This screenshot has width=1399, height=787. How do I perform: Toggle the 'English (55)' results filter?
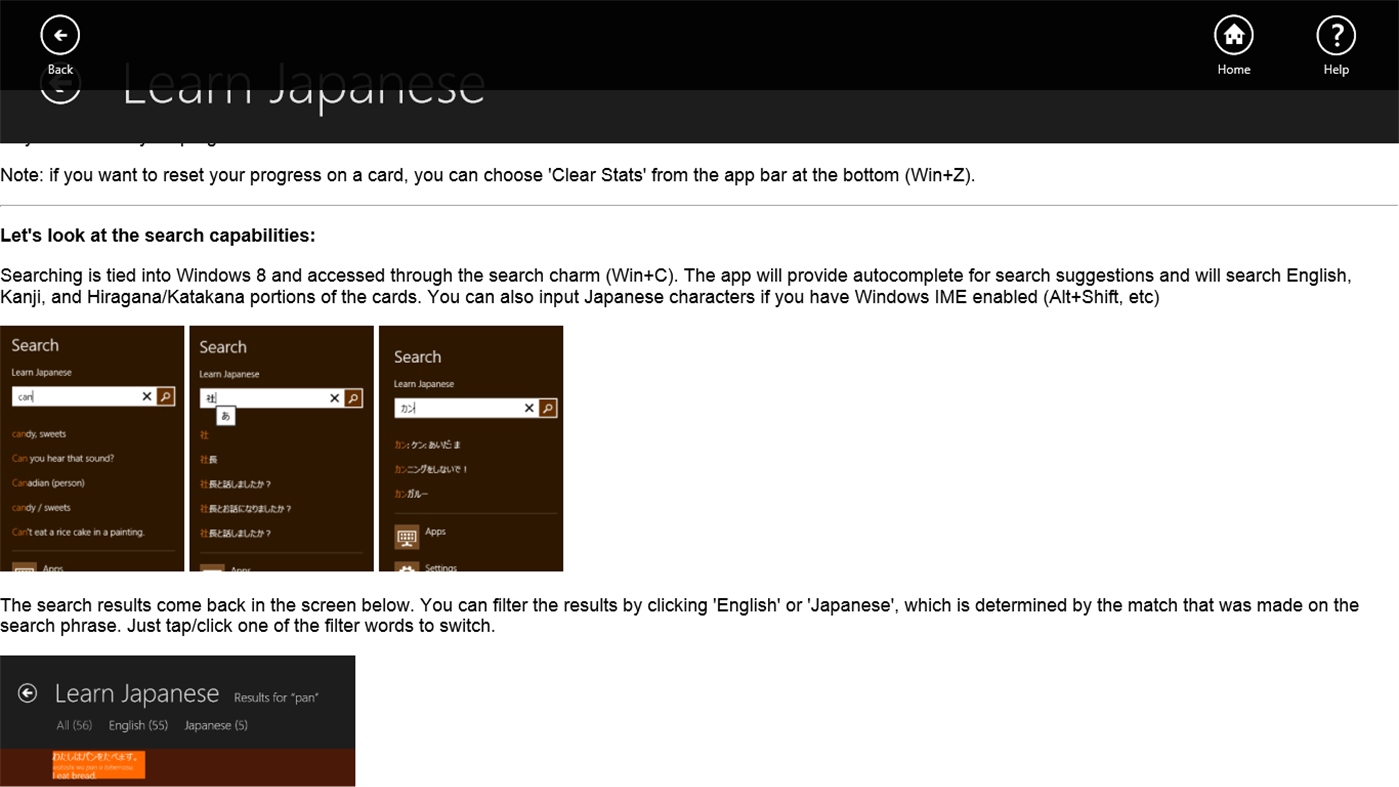138,725
